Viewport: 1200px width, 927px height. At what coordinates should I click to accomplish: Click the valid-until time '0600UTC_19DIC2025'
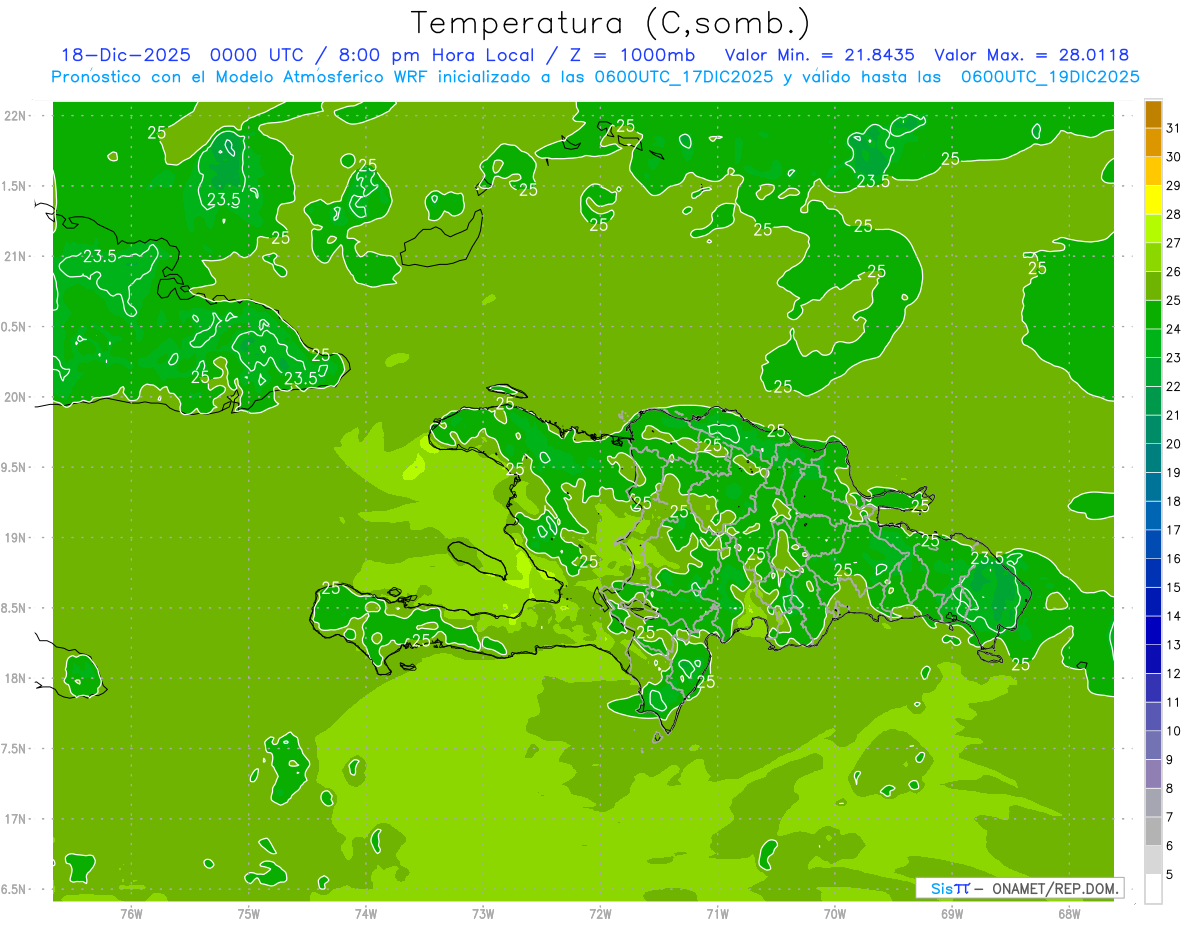coord(1050,77)
